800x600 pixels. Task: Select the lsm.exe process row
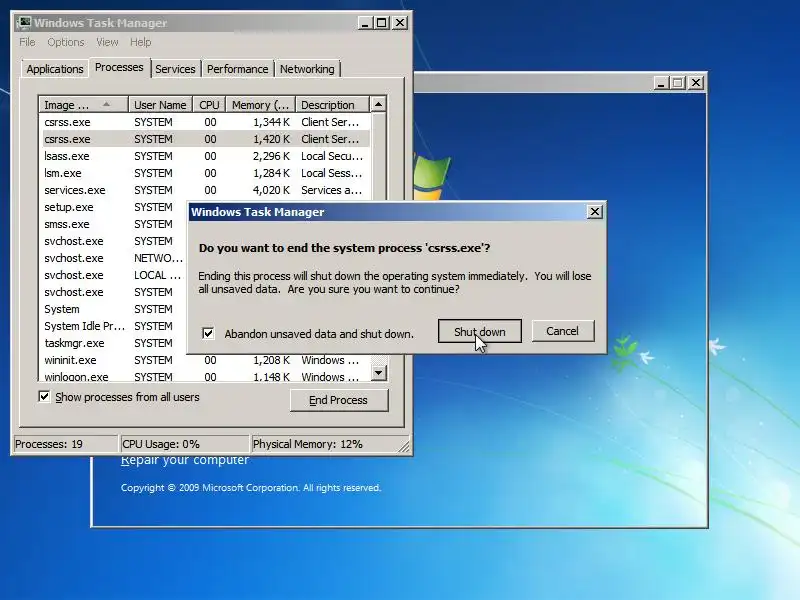(x=204, y=173)
